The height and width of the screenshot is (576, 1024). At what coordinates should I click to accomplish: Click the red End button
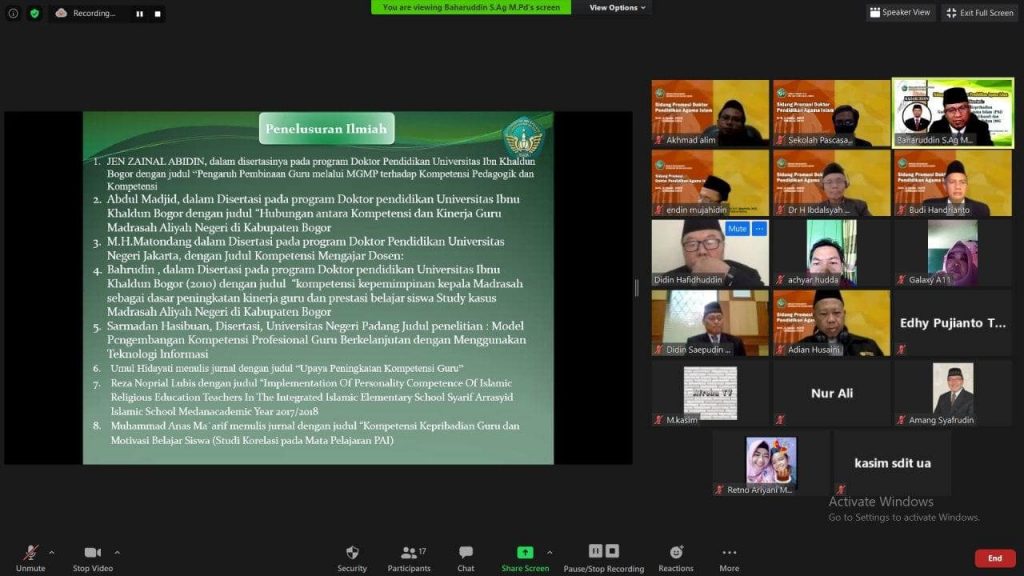994,558
